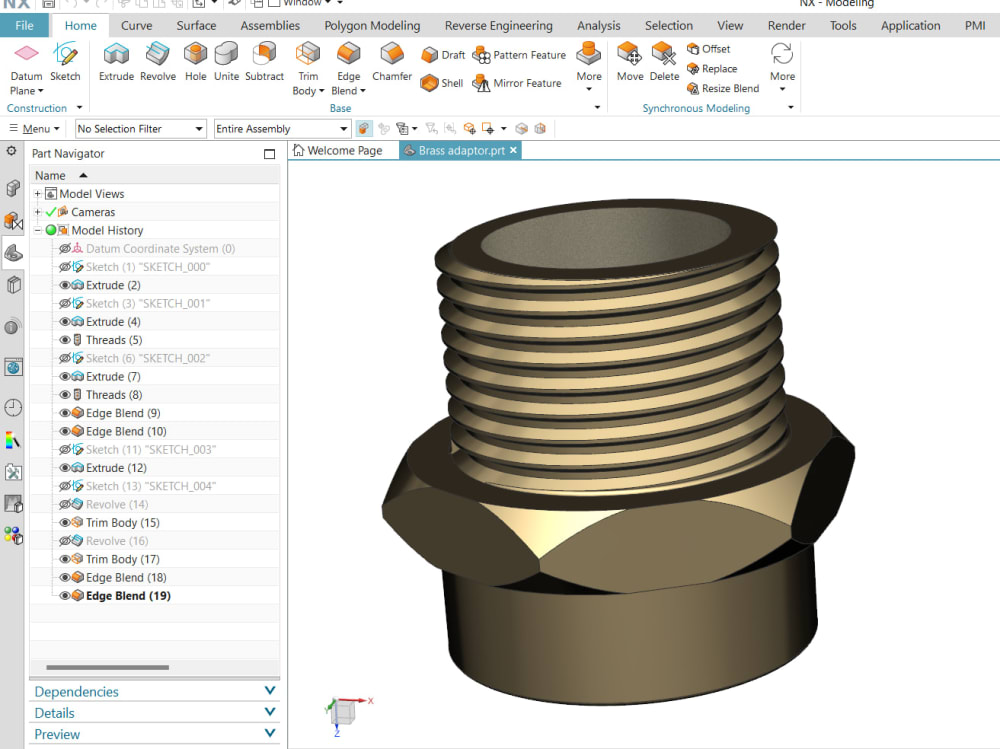Uncheck the Edge Blend (9) feature

click(65, 412)
